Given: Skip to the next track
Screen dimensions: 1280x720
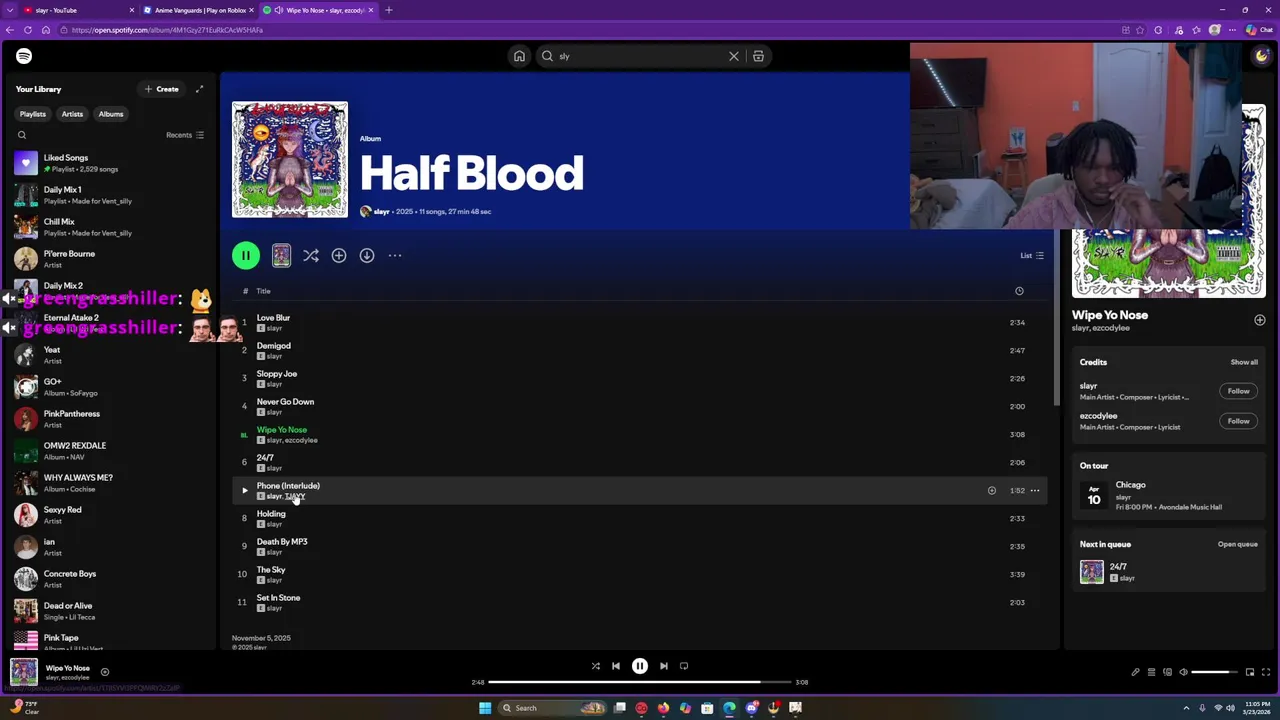Looking at the screenshot, I should tap(664, 666).
